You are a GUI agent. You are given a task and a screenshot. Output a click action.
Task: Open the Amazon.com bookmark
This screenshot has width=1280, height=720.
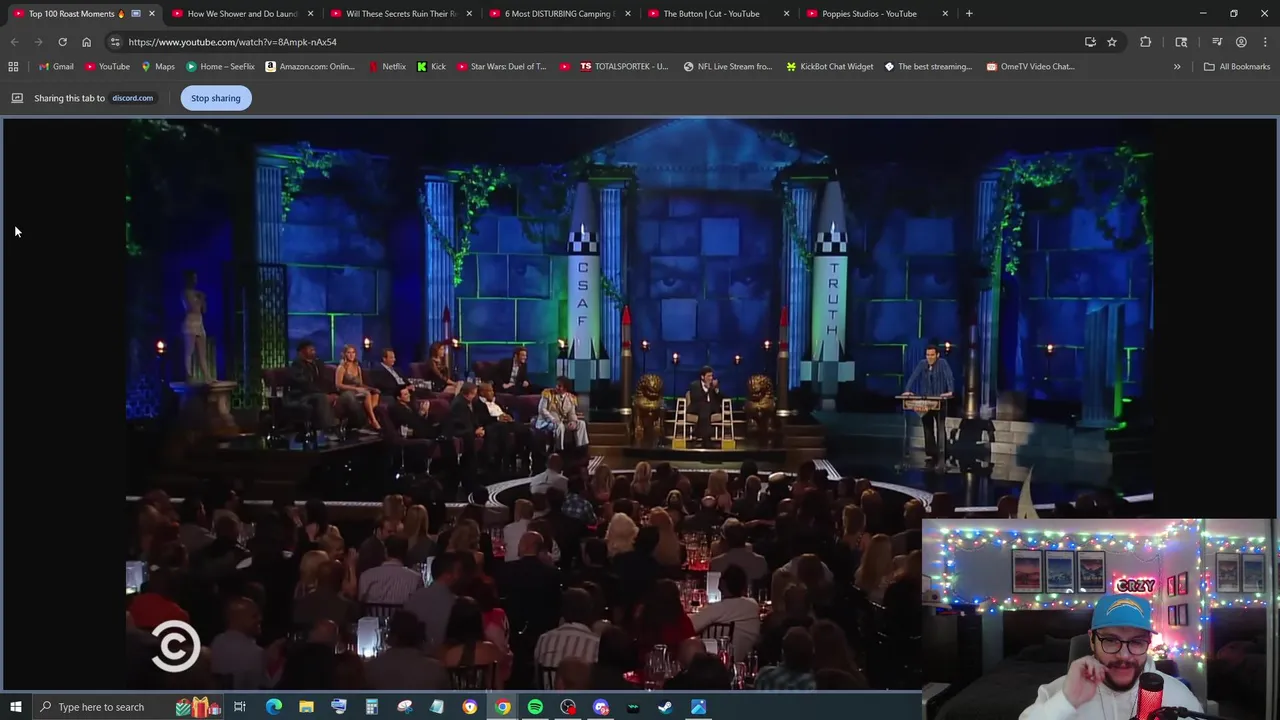(310, 67)
